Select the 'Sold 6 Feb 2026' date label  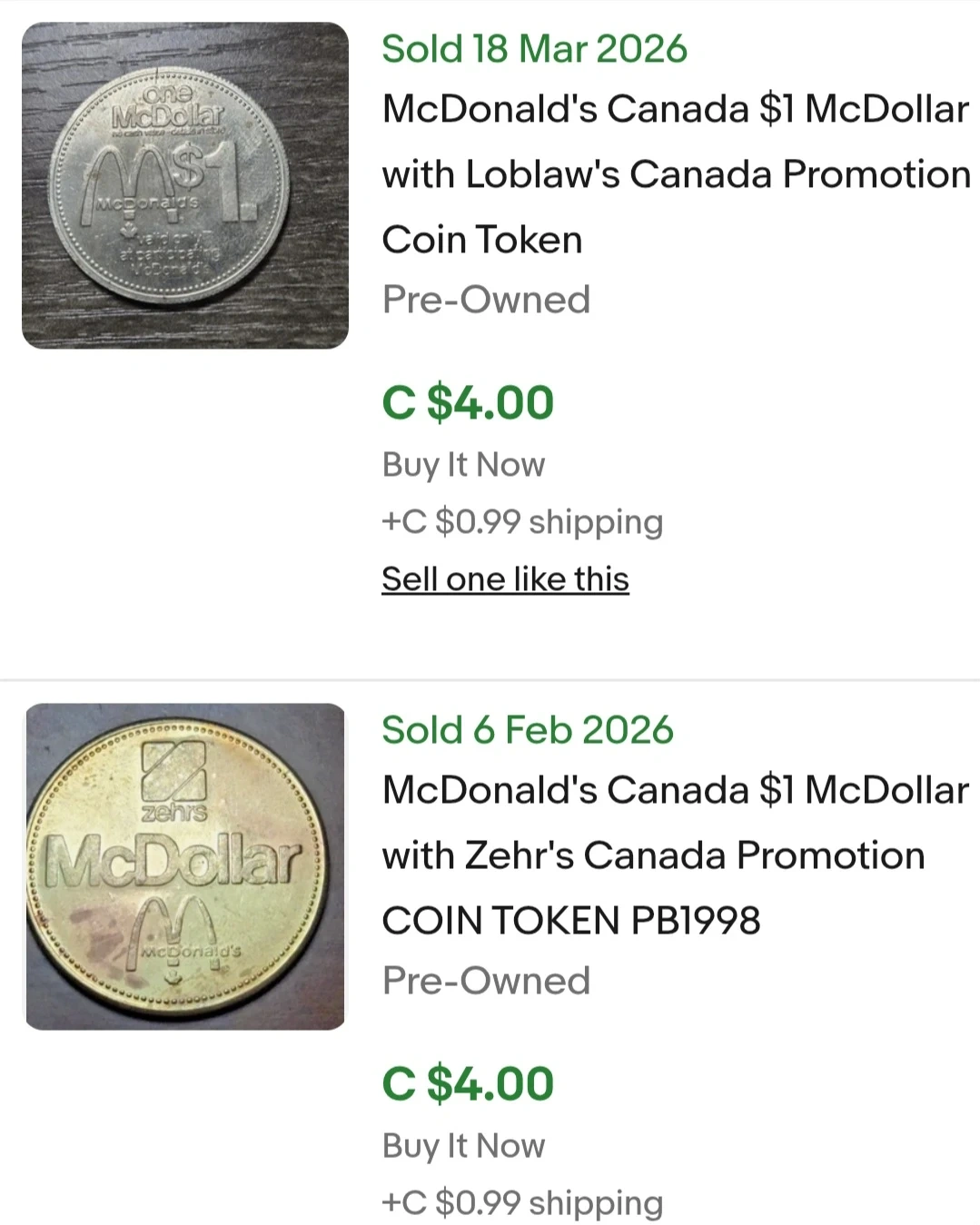point(527,730)
